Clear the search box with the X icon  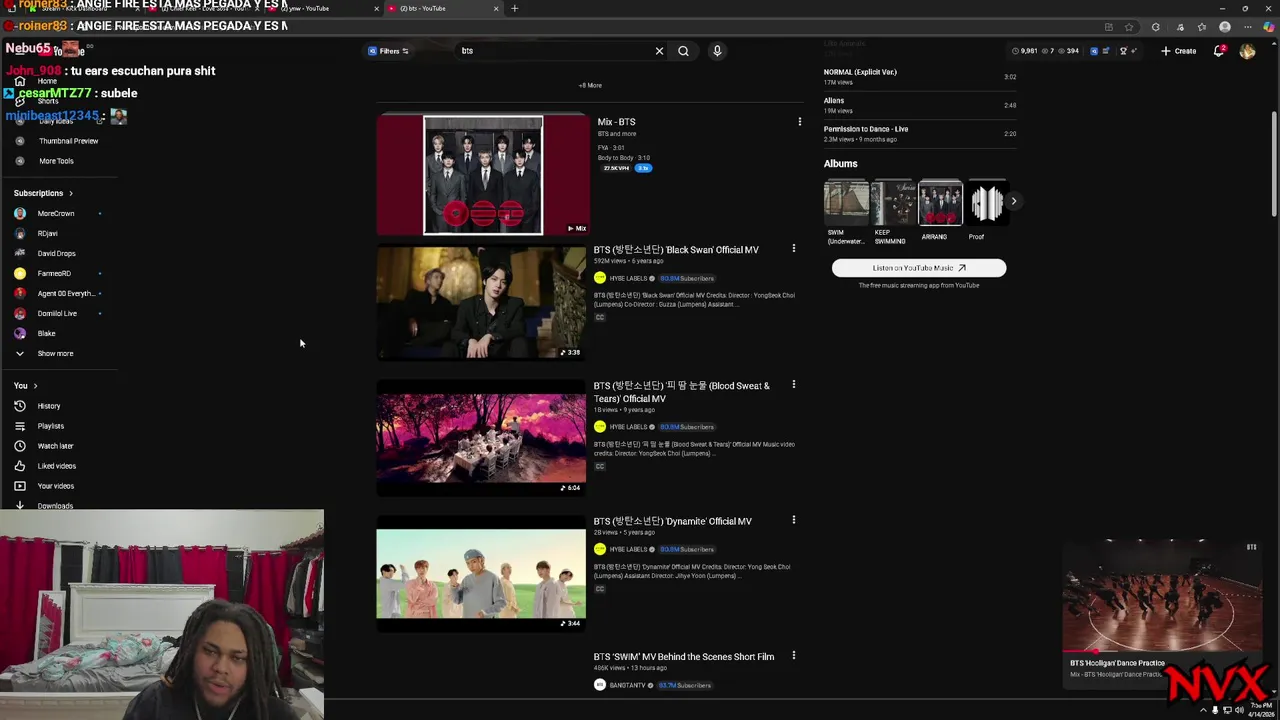(659, 51)
